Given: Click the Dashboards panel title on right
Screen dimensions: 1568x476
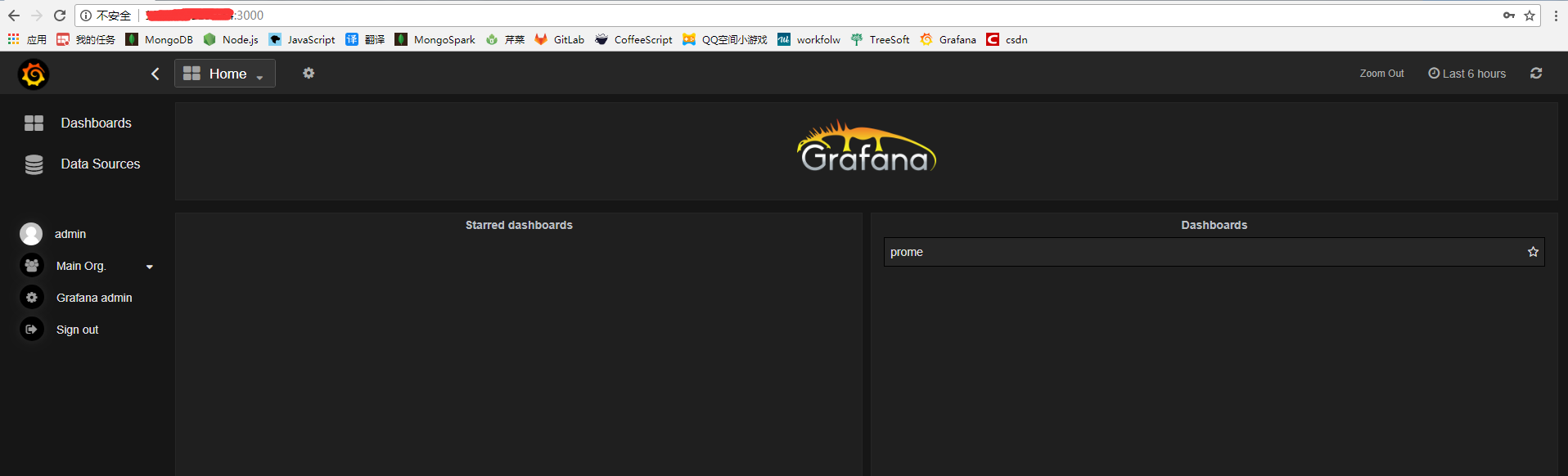Looking at the screenshot, I should tap(1214, 225).
